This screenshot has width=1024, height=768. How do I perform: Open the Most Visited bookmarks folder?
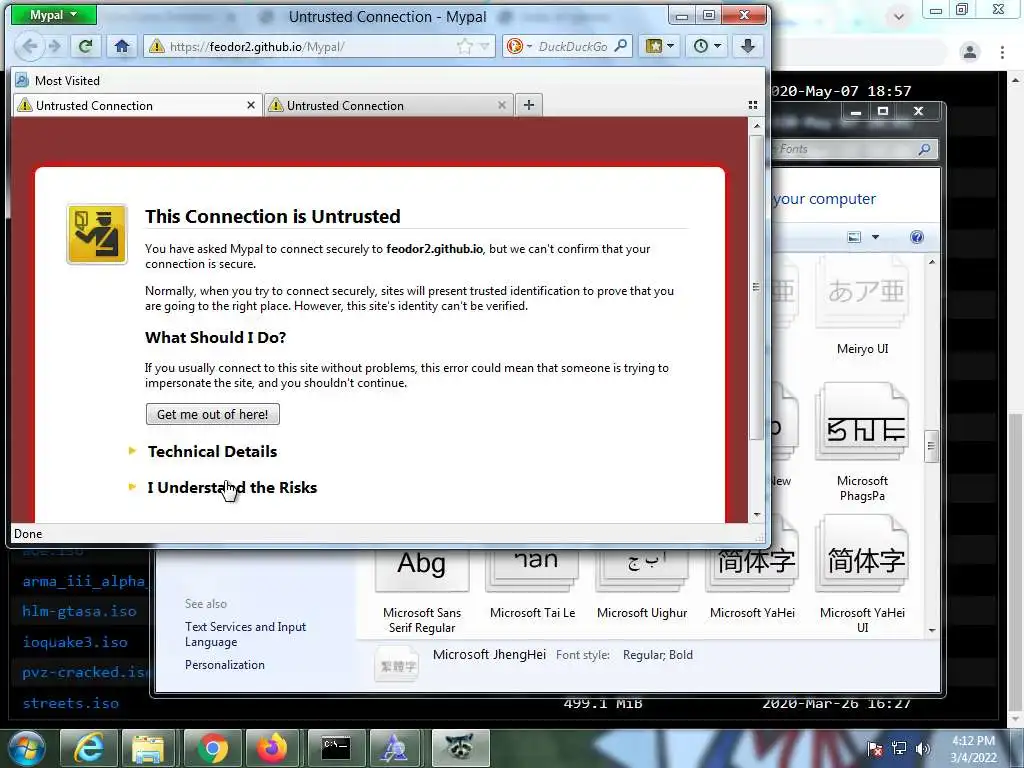(x=57, y=80)
